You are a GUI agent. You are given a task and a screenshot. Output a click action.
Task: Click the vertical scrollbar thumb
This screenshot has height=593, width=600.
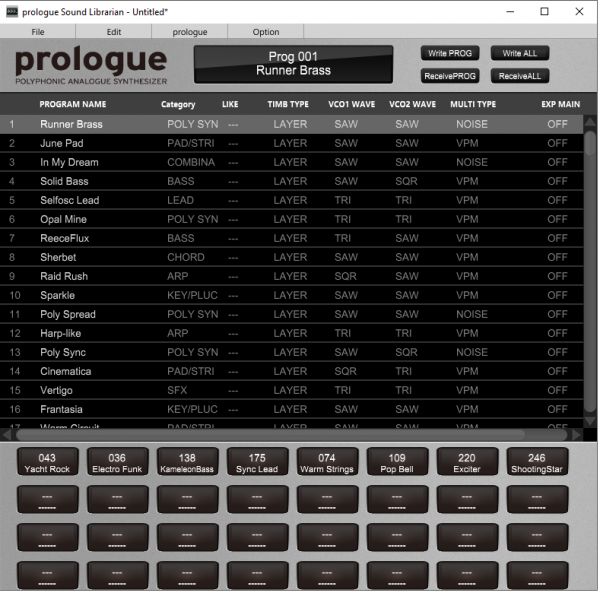click(590, 143)
